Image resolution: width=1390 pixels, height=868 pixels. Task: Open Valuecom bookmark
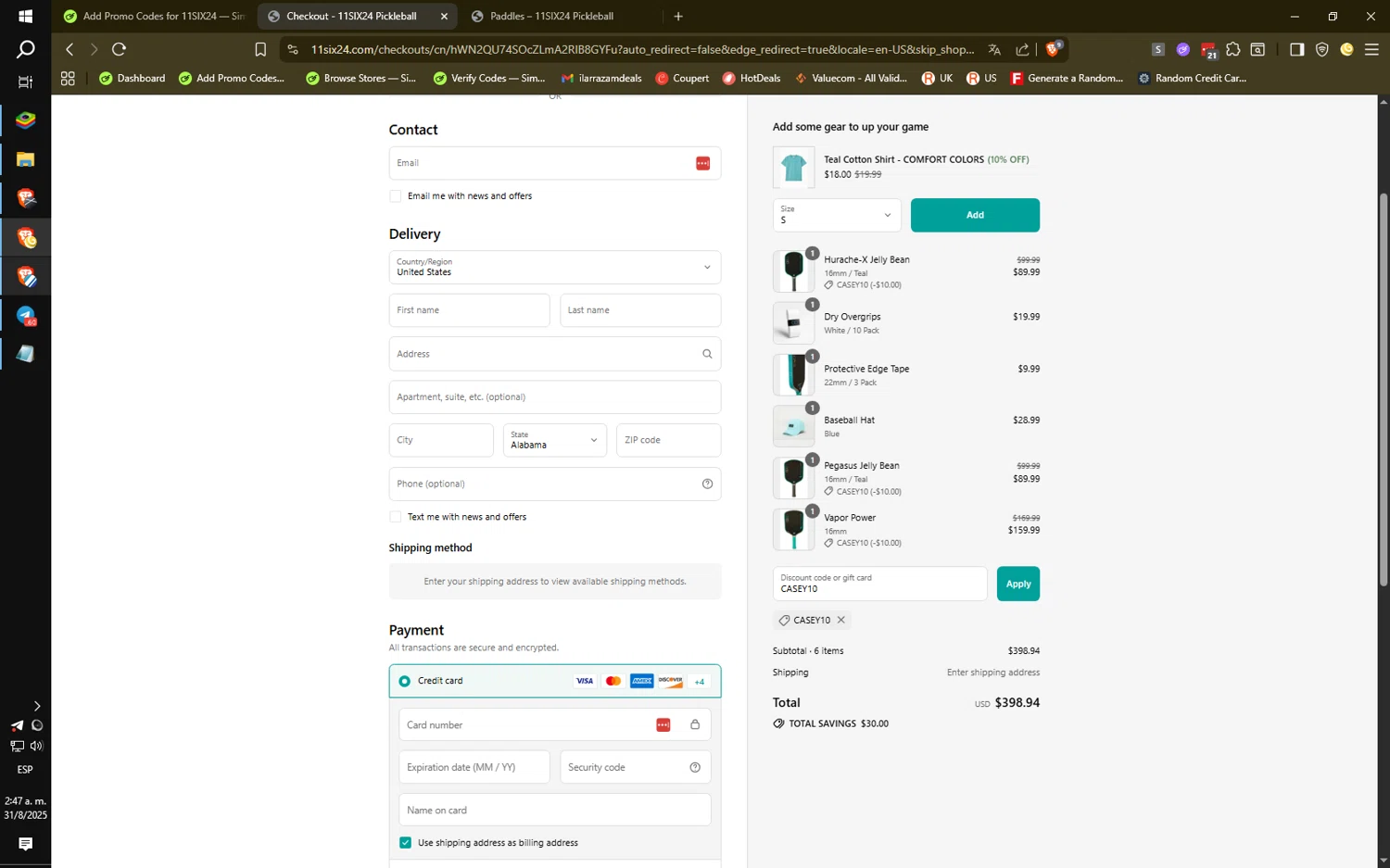point(851,79)
